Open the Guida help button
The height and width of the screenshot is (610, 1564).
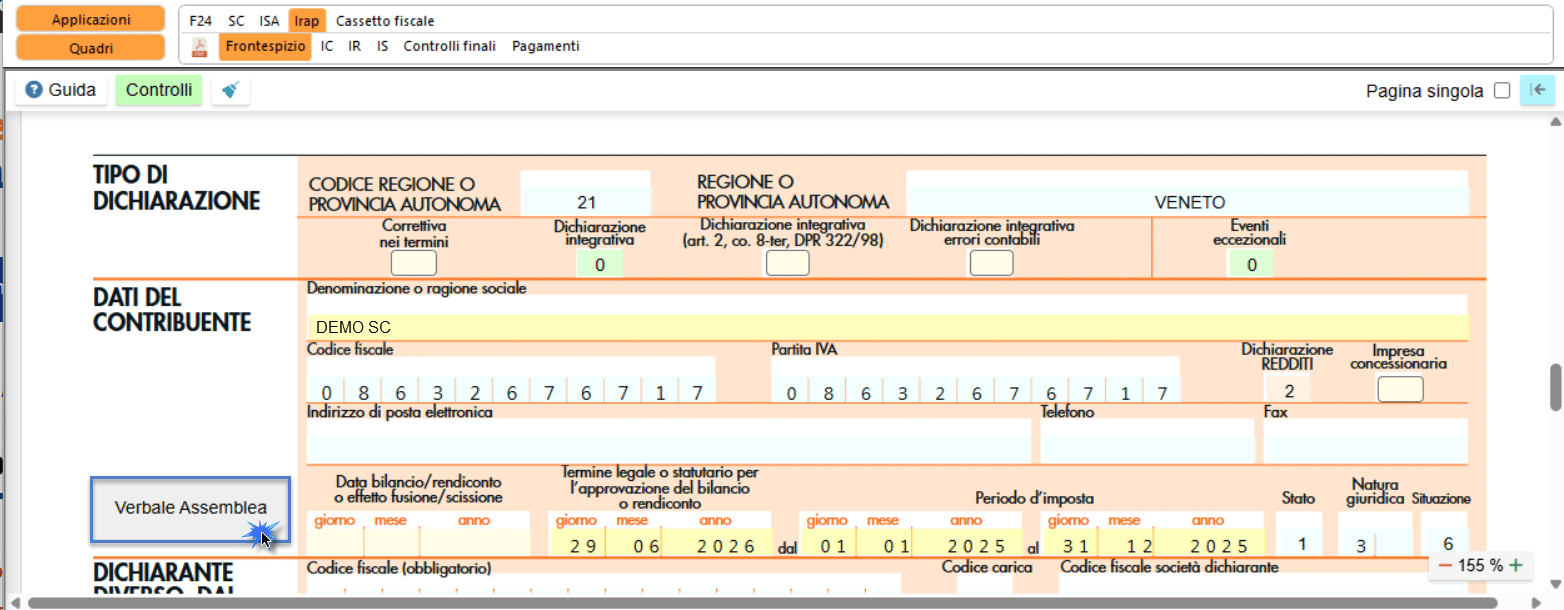(61, 90)
